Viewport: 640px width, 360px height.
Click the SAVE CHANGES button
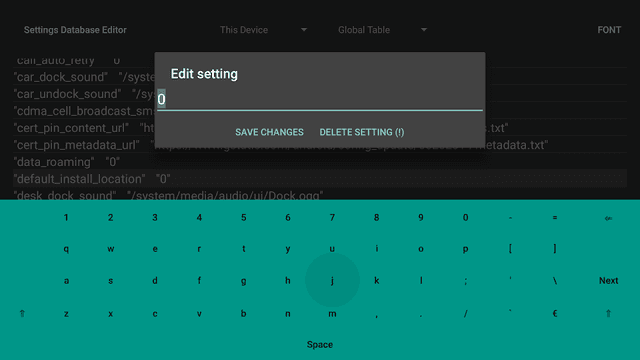tap(269, 132)
